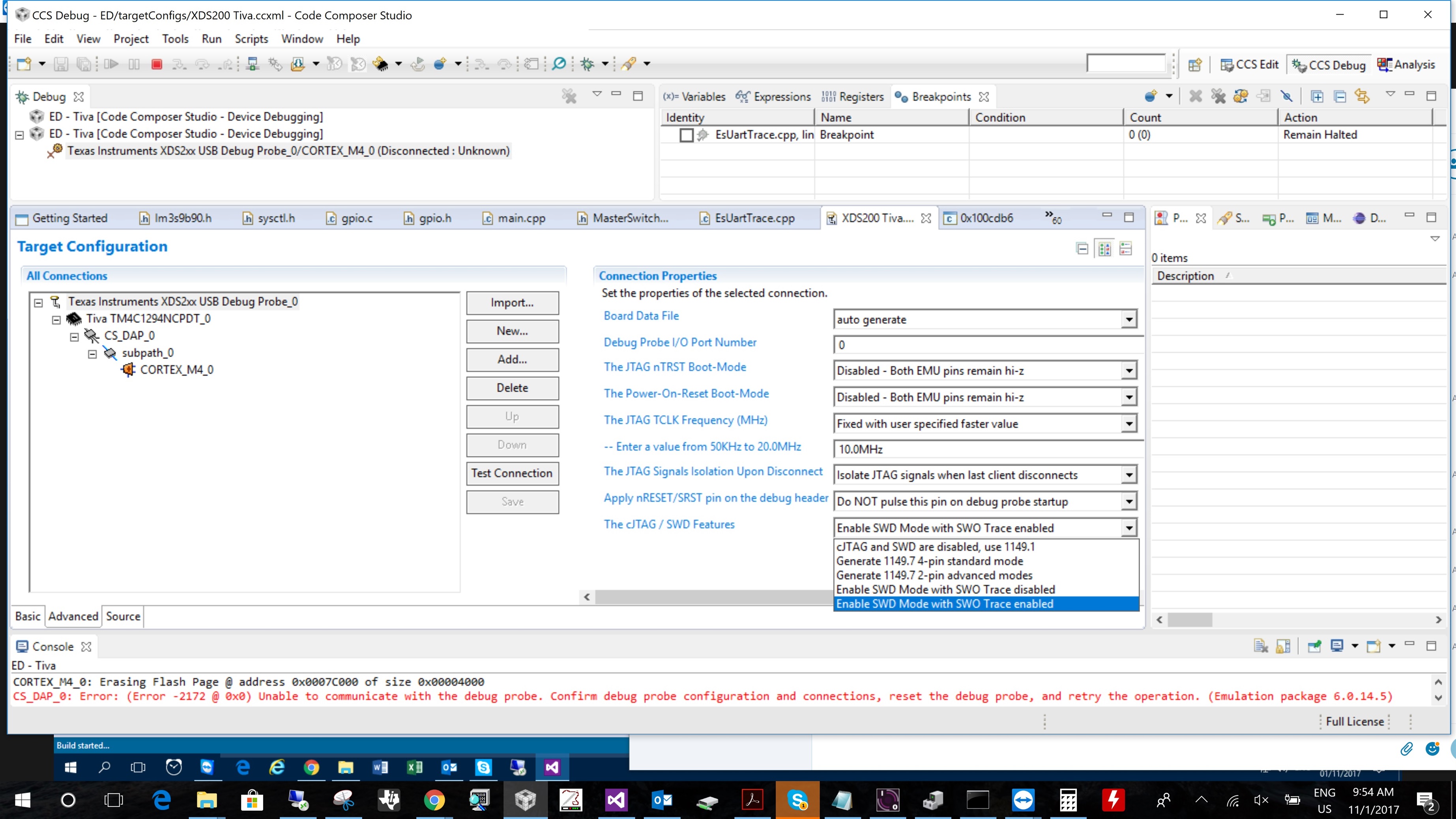This screenshot has height=819, width=1456.
Task: Open Calculator from the Windows taskbar
Action: 1068,800
